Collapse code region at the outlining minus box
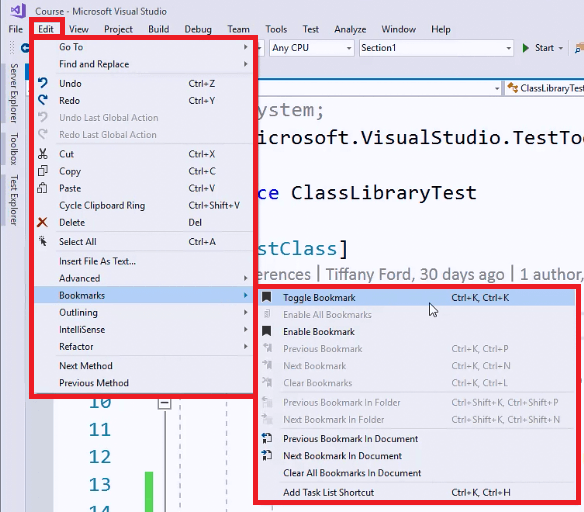The height and width of the screenshot is (512, 584). pyautogui.click(x=164, y=403)
